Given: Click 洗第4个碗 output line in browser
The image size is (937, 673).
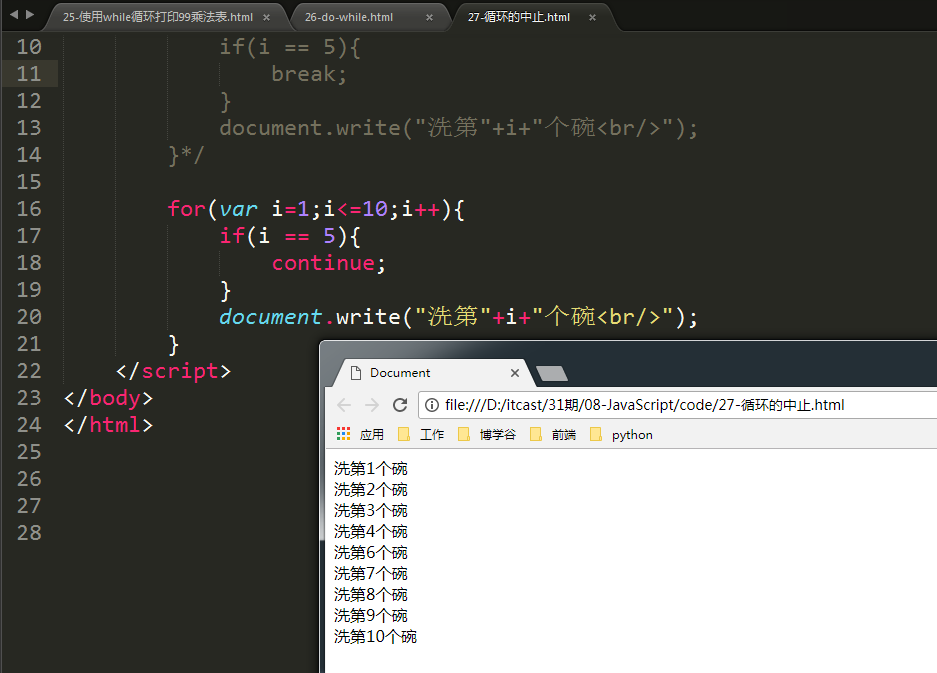Looking at the screenshot, I should click(370, 531).
